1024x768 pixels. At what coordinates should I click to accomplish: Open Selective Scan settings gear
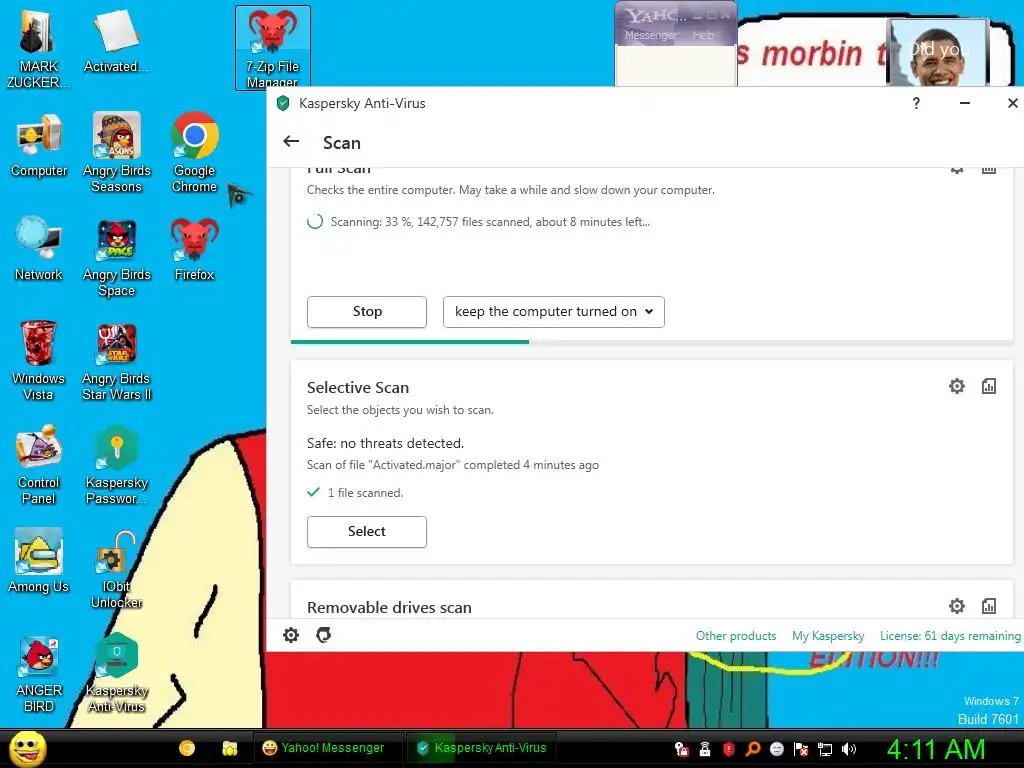tap(957, 386)
